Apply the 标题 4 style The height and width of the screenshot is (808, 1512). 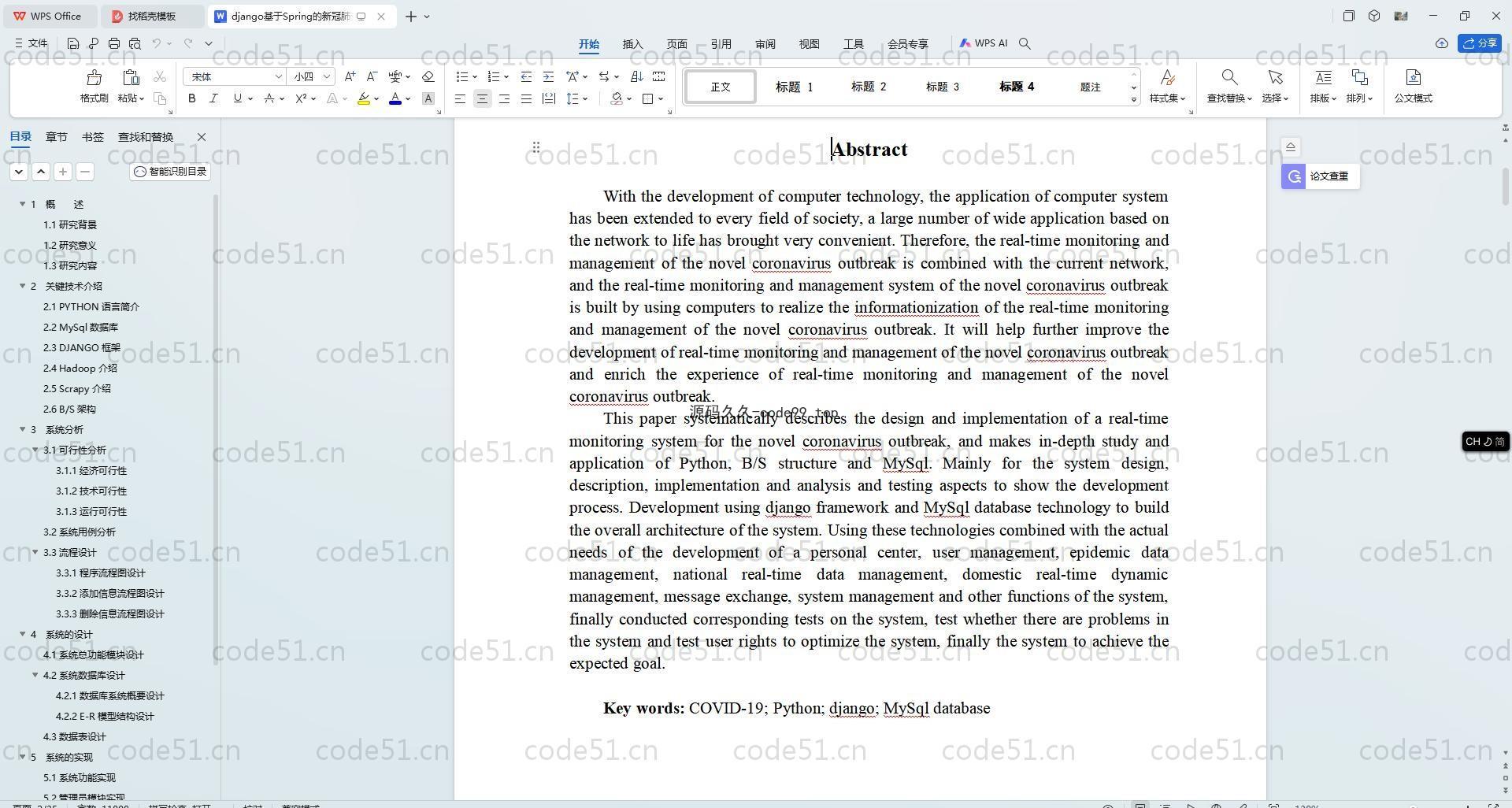pyautogui.click(x=1017, y=87)
